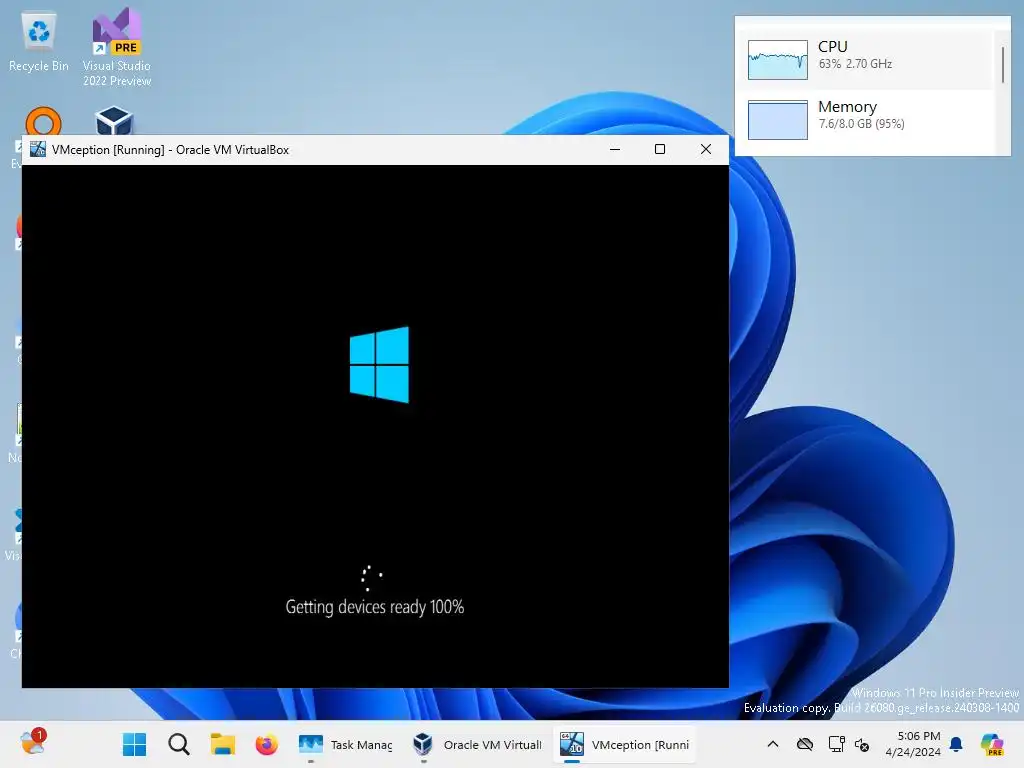Click the VMception [Running] taskbar button
Screen dimensions: 1024x768
coord(625,744)
